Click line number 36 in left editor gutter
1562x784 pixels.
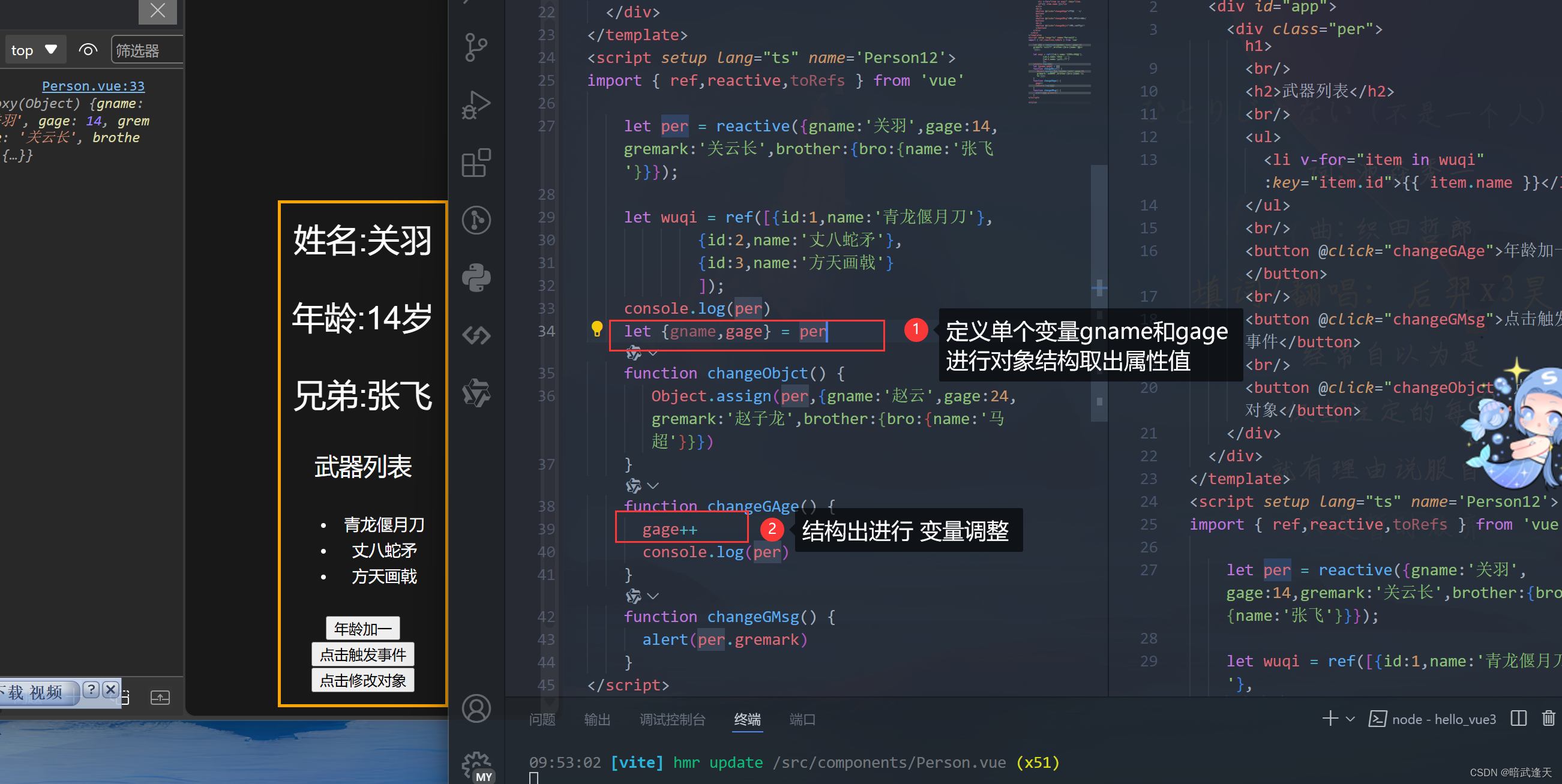(545, 396)
